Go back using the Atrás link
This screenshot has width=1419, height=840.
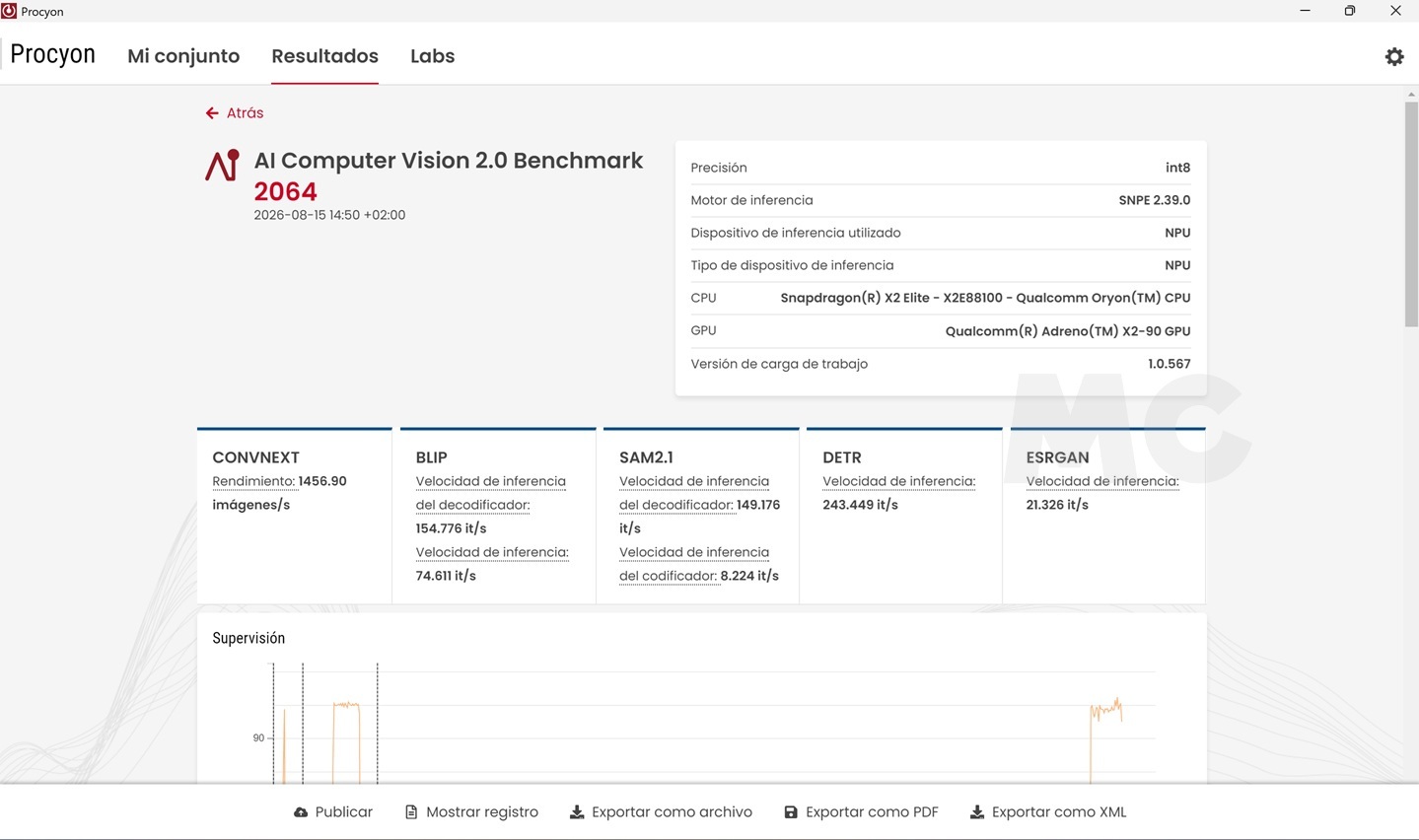click(245, 113)
